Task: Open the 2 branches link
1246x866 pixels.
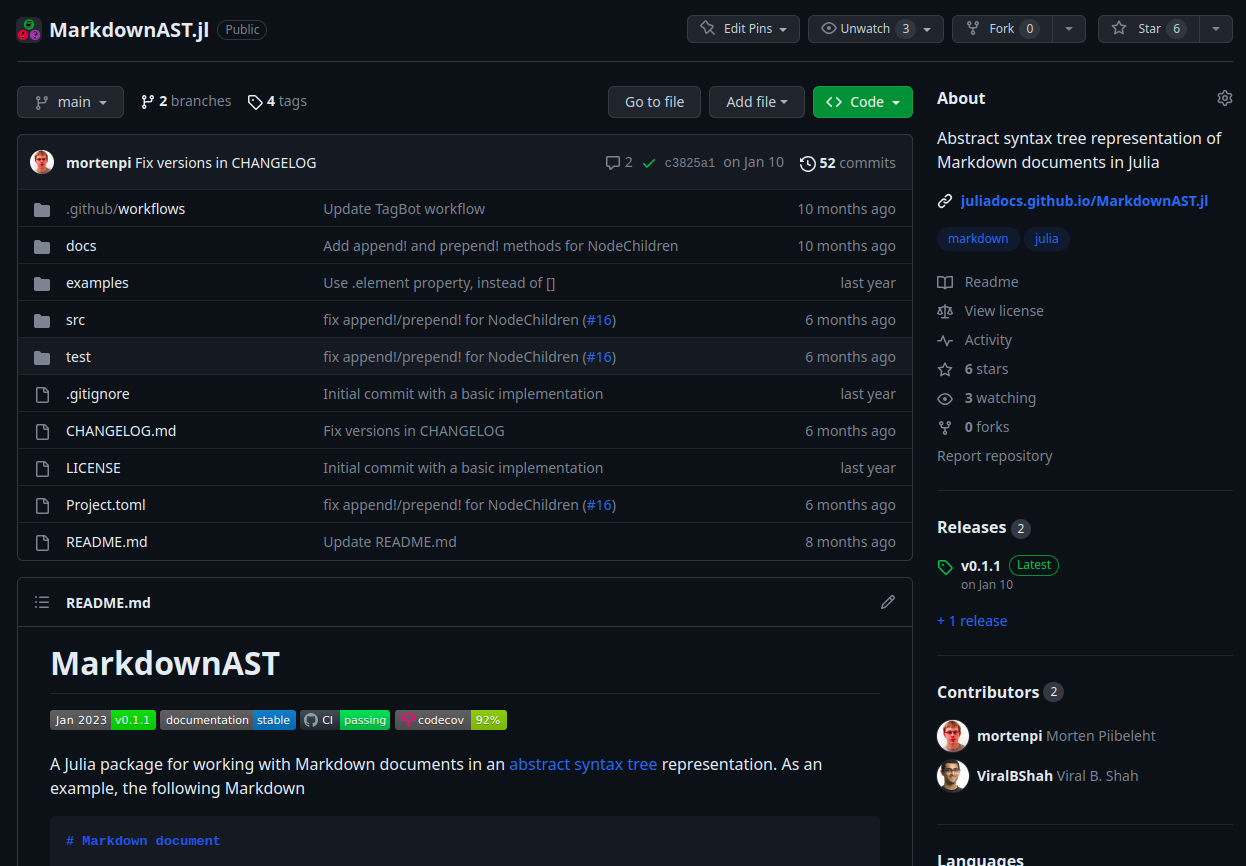Action: click(186, 101)
